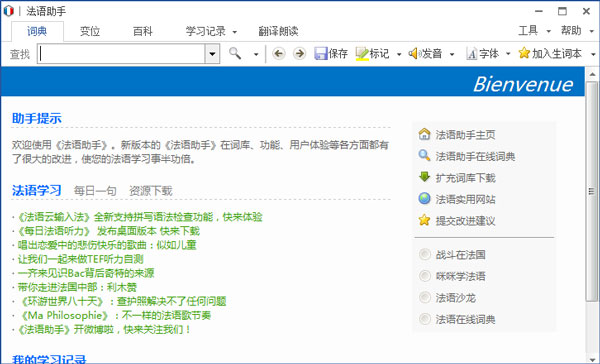Select the 法语在线词典 radio button
Screen dimensions: 600x364
click(424, 318)
